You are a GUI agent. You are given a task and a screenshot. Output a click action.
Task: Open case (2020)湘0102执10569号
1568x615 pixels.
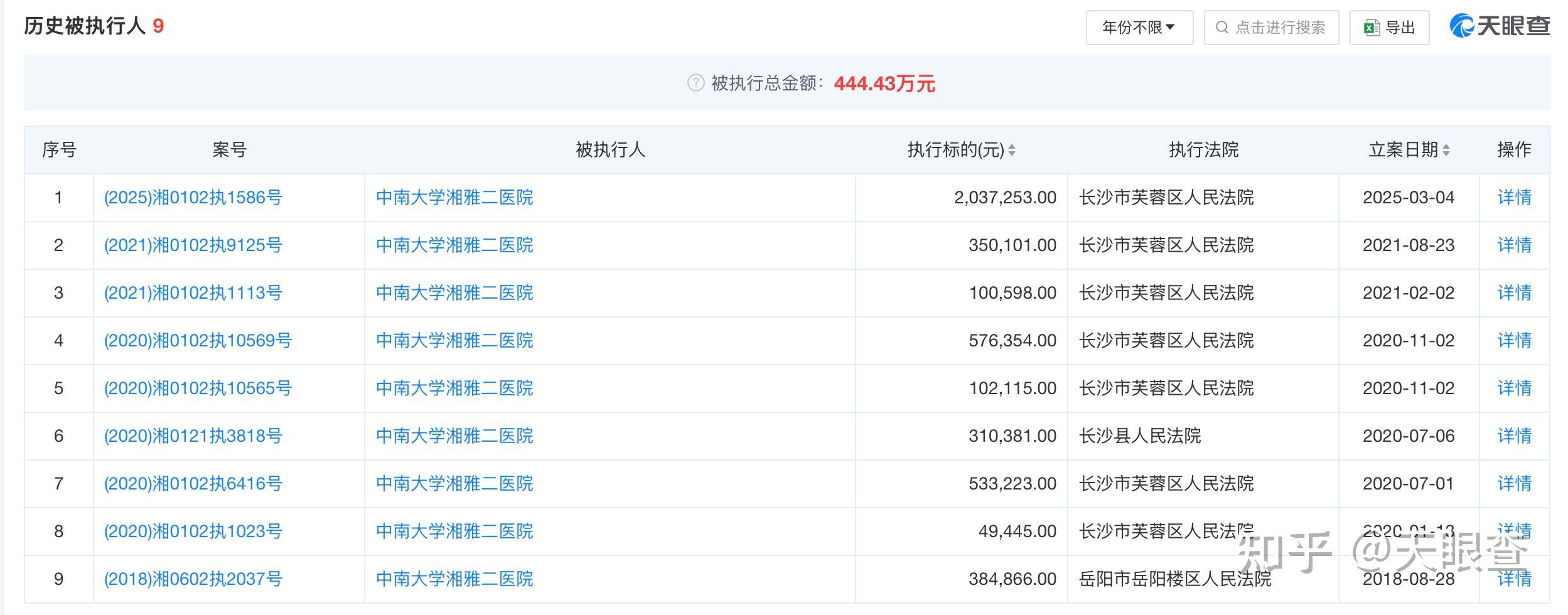tap(198, 341)
